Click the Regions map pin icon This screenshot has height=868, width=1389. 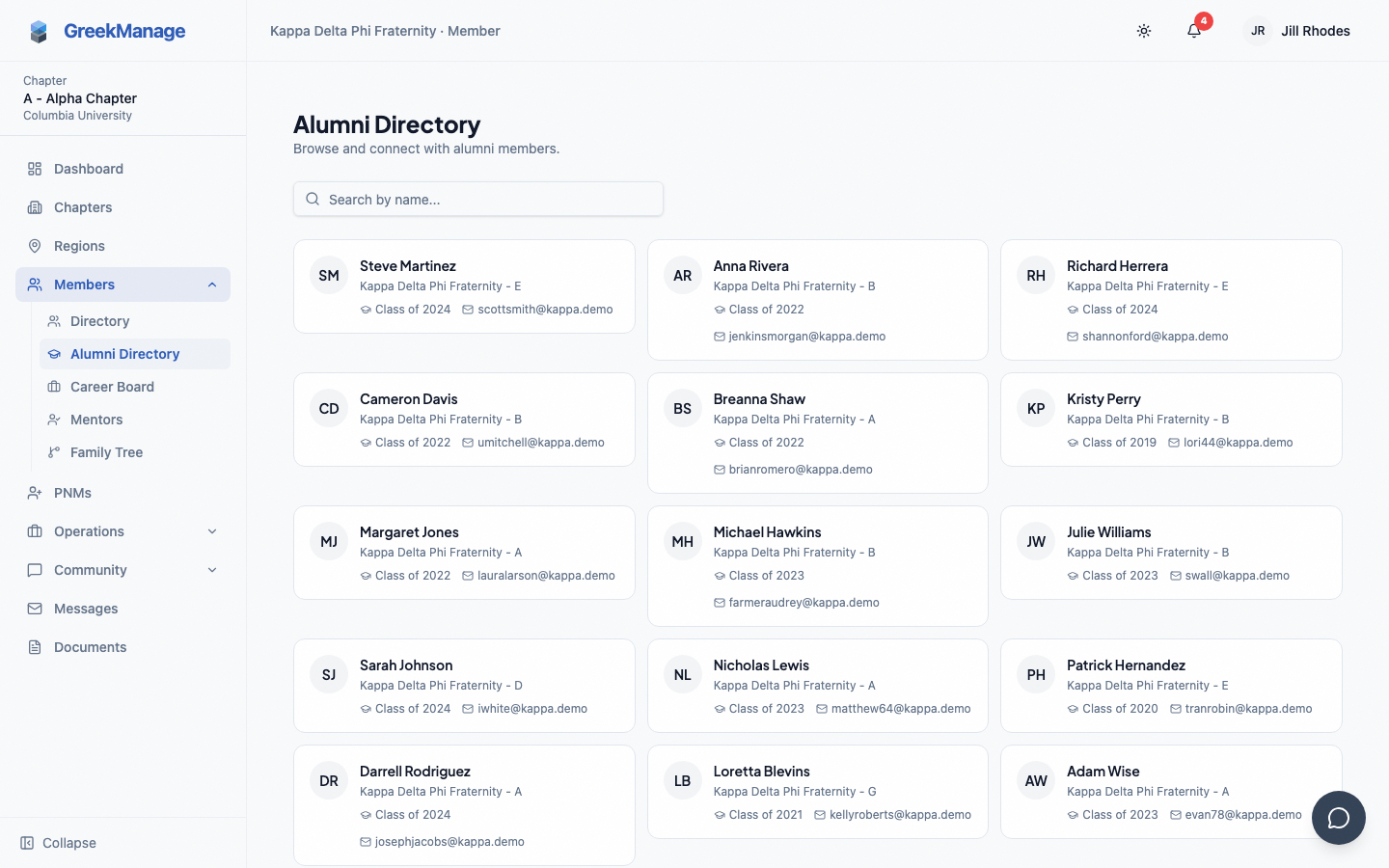coord(35,246)
